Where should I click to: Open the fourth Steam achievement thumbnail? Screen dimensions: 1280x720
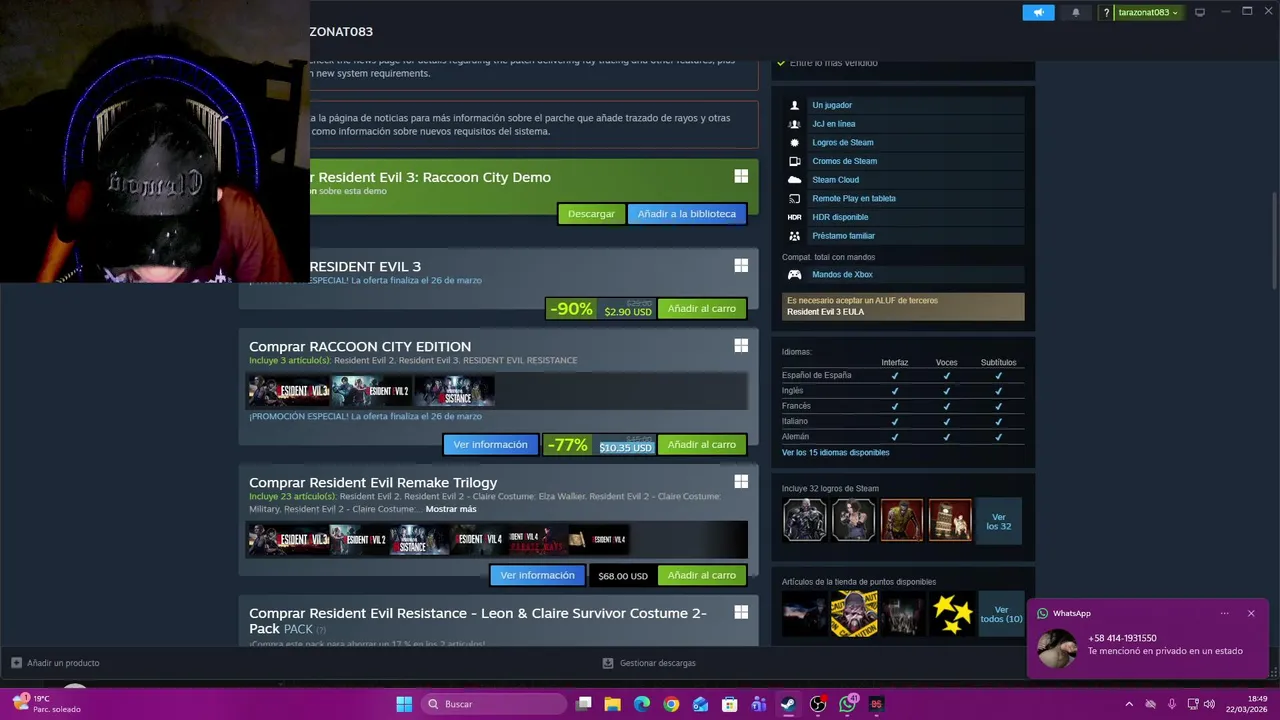949,520
